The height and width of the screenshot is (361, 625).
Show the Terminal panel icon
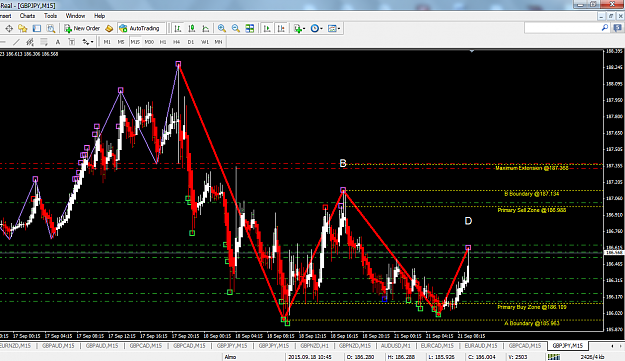(x=37, y=28)
